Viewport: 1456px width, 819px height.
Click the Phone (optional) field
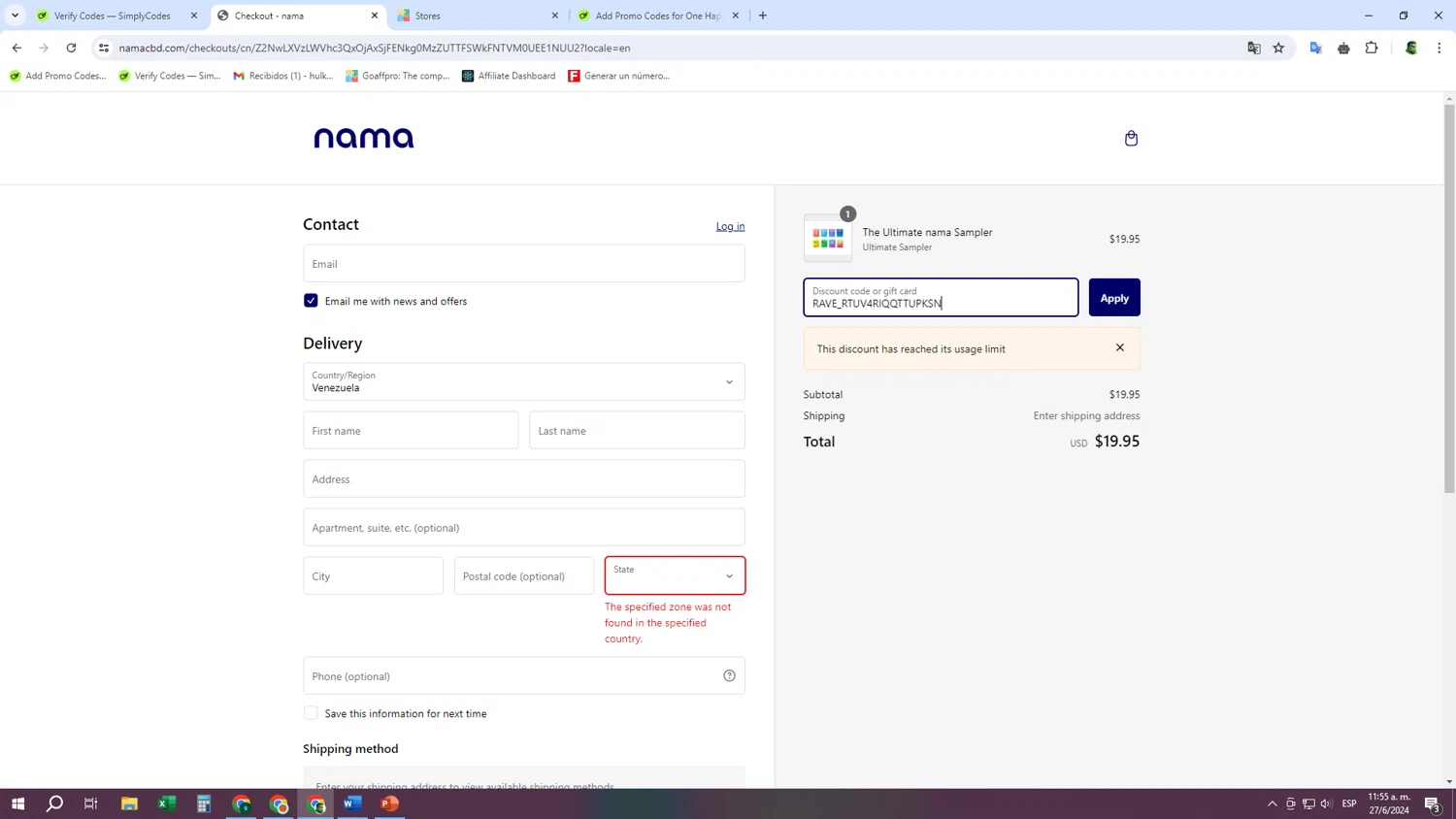[x=524, y=675]
